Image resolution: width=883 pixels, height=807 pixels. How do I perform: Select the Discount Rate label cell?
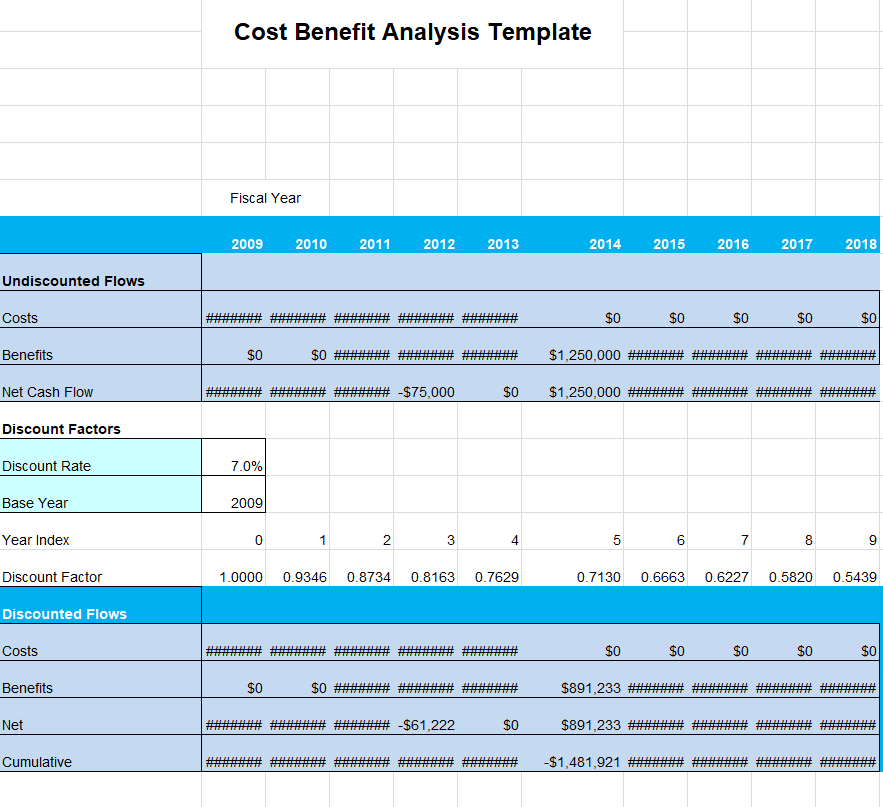tap(46, 466)
